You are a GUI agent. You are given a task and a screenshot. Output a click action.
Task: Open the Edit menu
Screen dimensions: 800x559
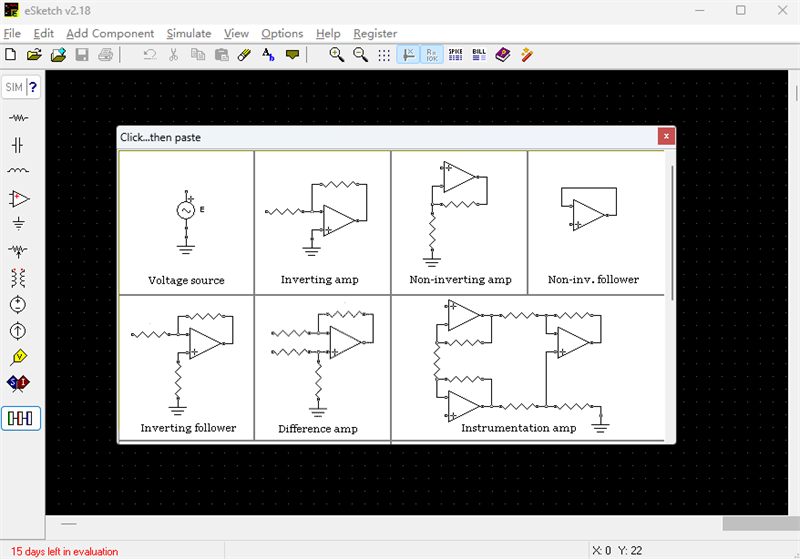click(x=43, y=34)
